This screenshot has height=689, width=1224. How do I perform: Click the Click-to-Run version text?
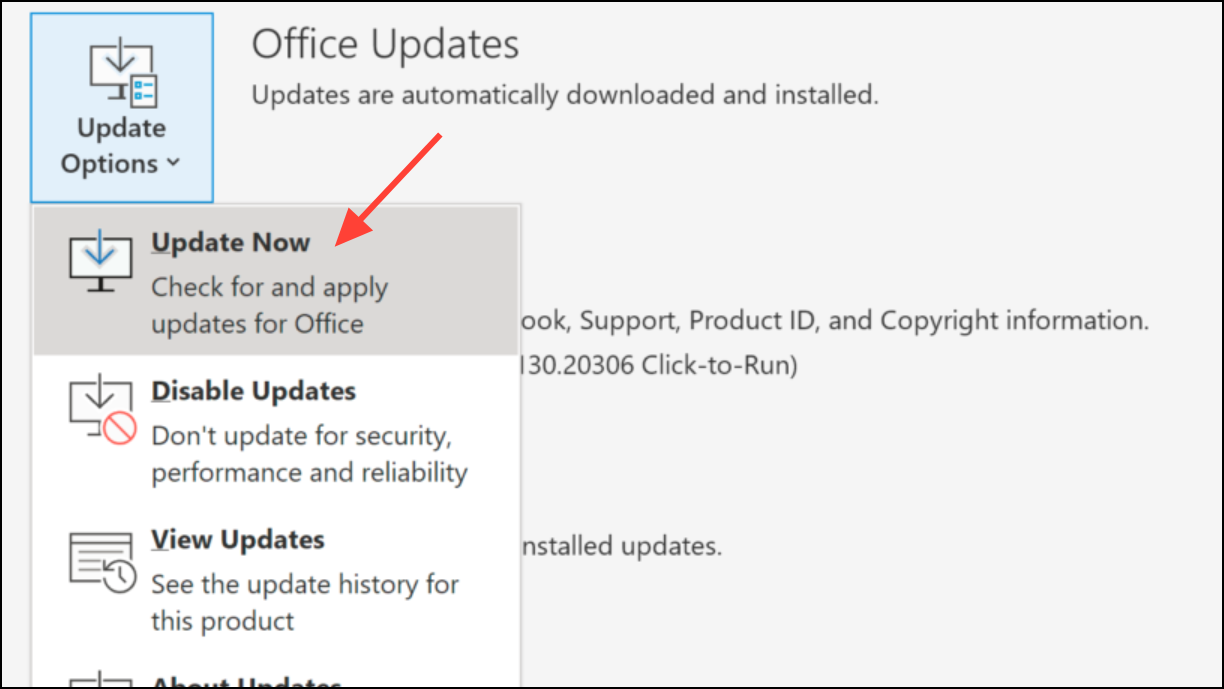[658, 366]
